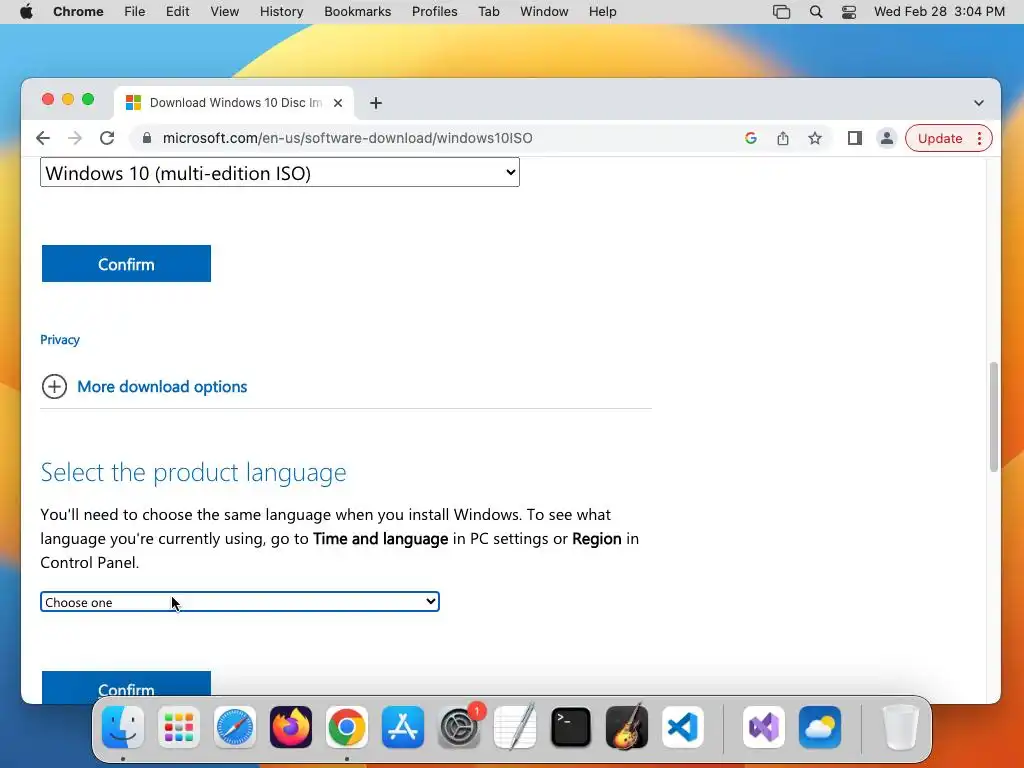Open the tab search chevron
The height and width of the screenshot is (768, 1024).
tap(978, 103)
